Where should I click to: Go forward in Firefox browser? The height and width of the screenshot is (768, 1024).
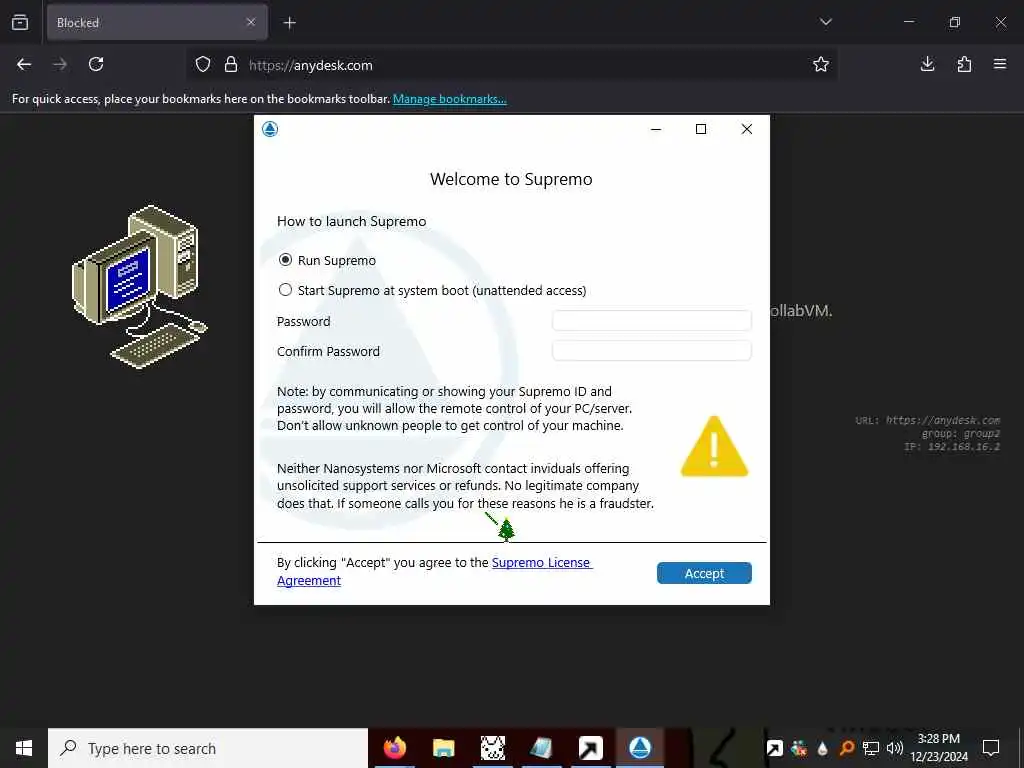pyautogui.click(x=60, y=64)
